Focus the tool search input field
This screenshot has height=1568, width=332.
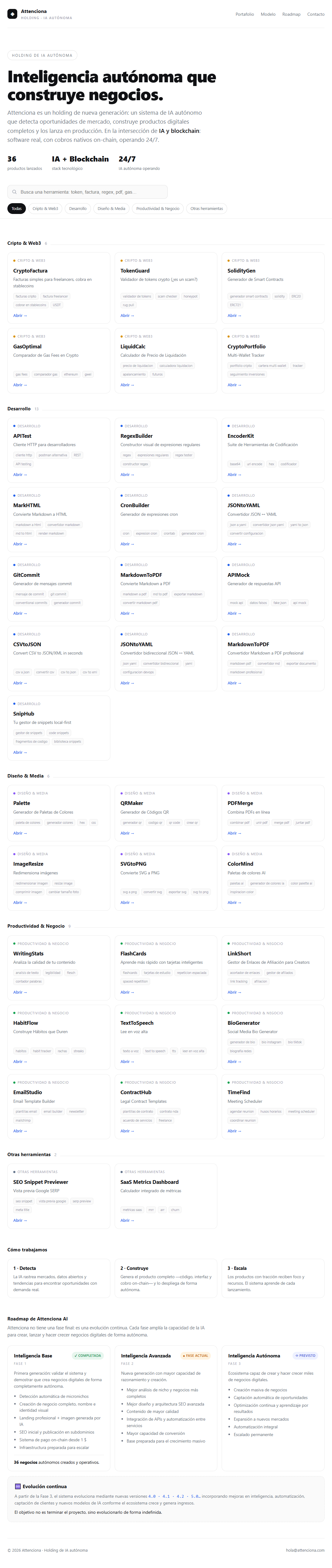87,192
